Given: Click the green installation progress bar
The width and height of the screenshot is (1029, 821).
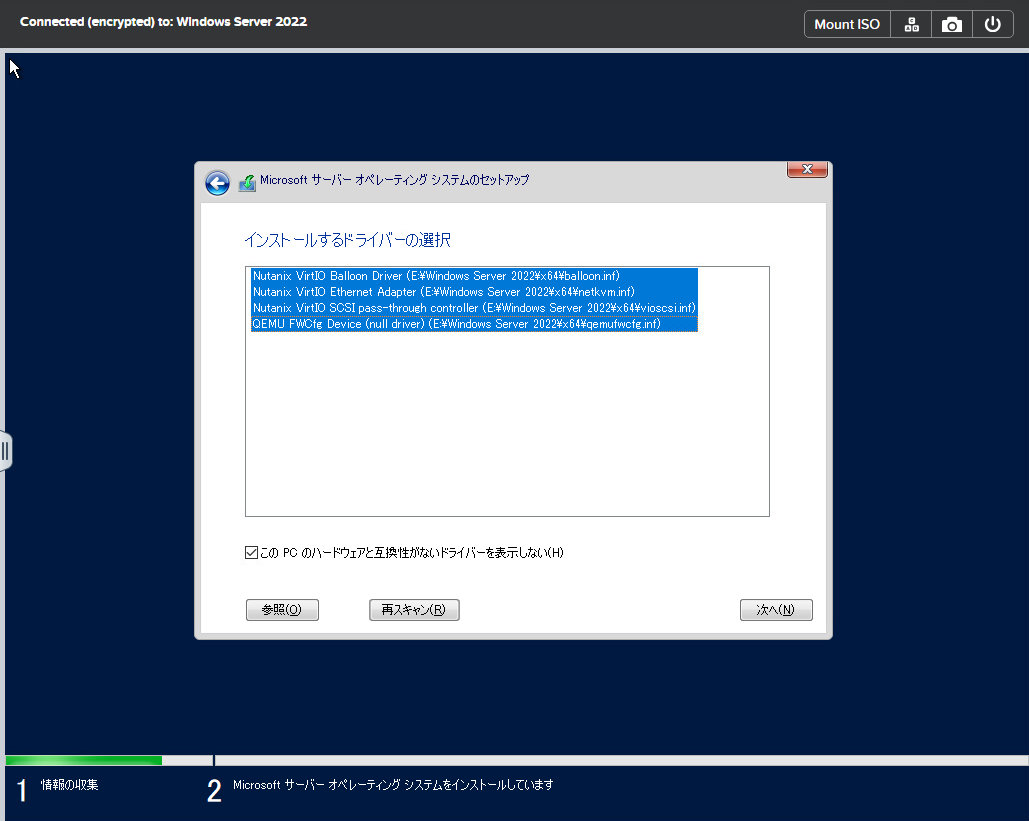Looking at the screenshot, I should pos(84,761).
